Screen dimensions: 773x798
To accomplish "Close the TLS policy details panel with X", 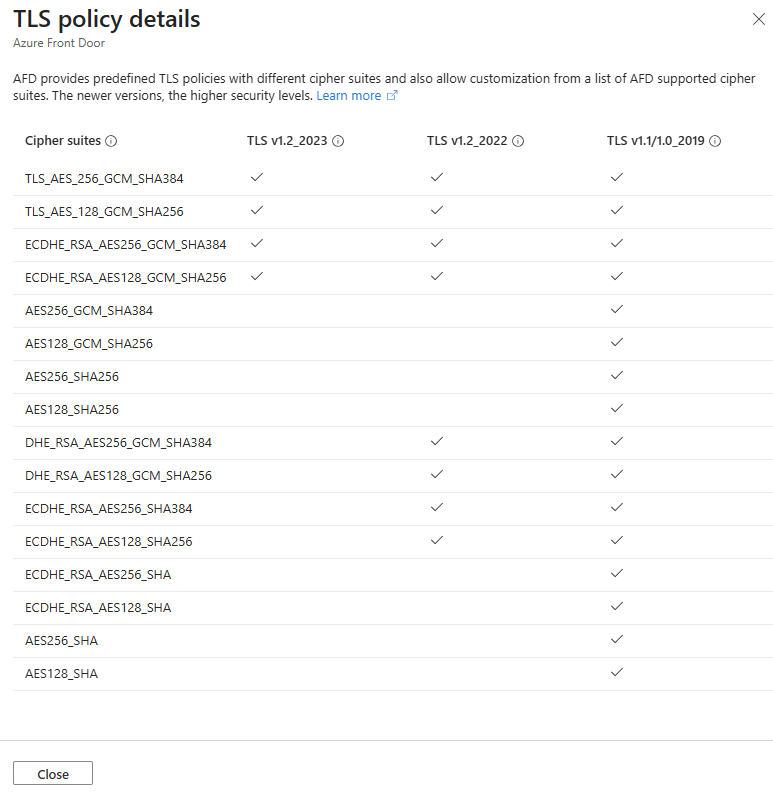I will (759, 19).
